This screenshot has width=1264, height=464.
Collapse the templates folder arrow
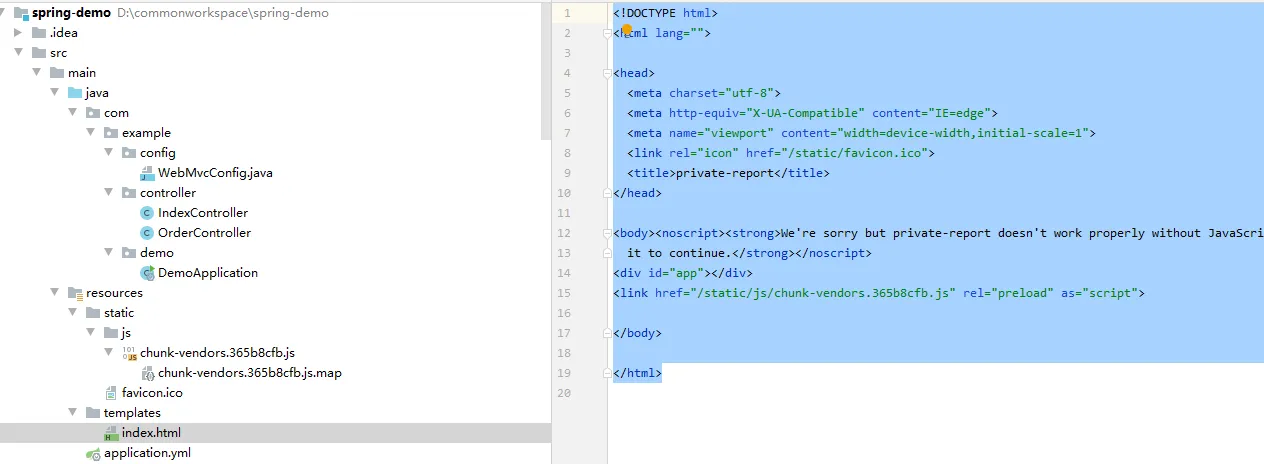point(73,413)
